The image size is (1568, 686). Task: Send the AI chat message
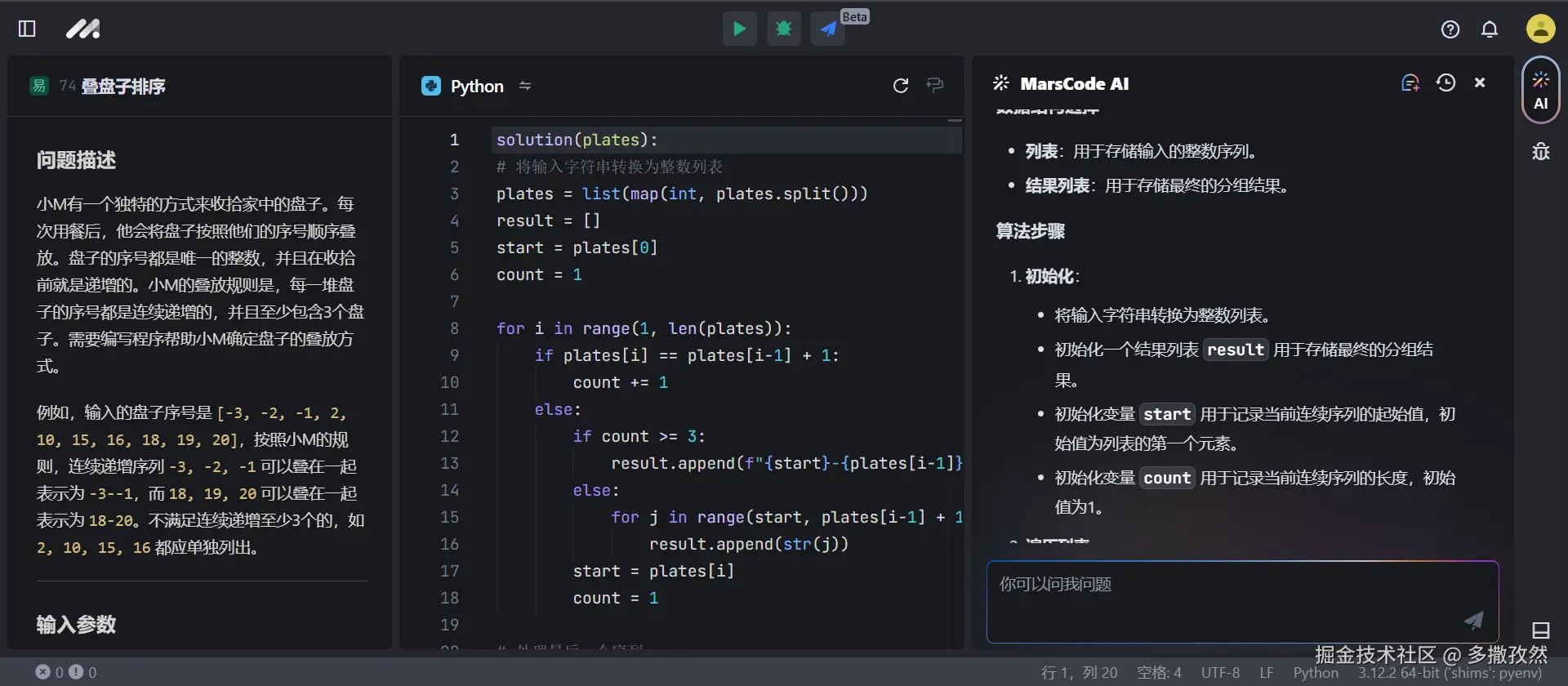click(1473, 621)
